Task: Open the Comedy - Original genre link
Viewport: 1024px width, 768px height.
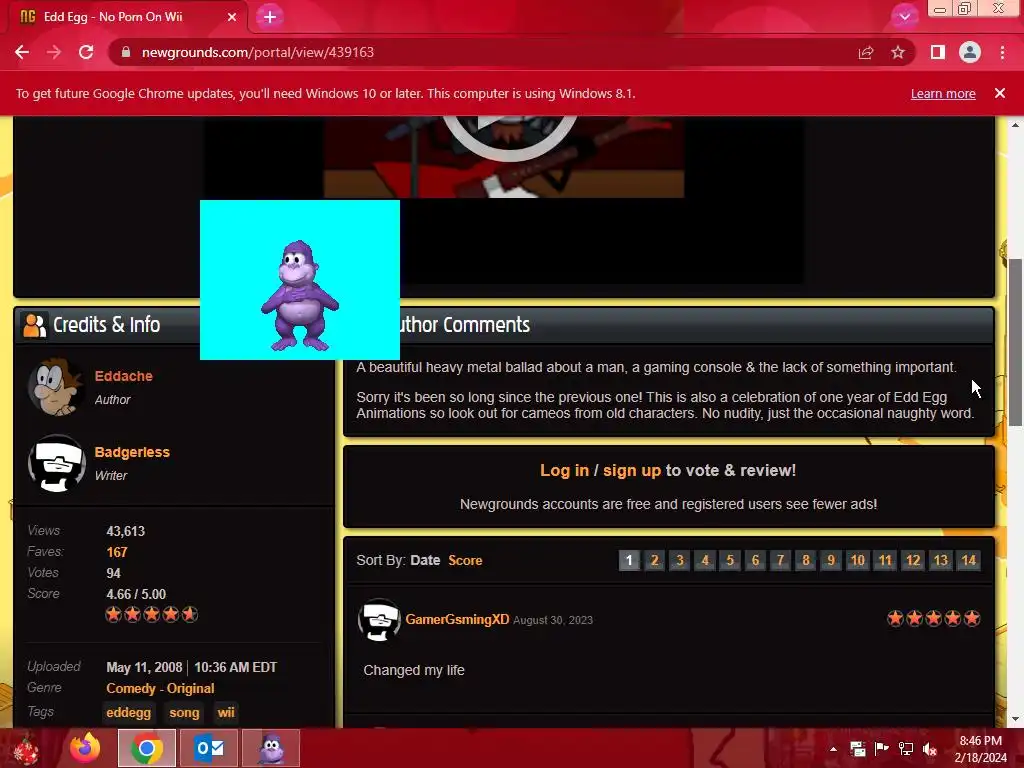Action: coord(160,688)
